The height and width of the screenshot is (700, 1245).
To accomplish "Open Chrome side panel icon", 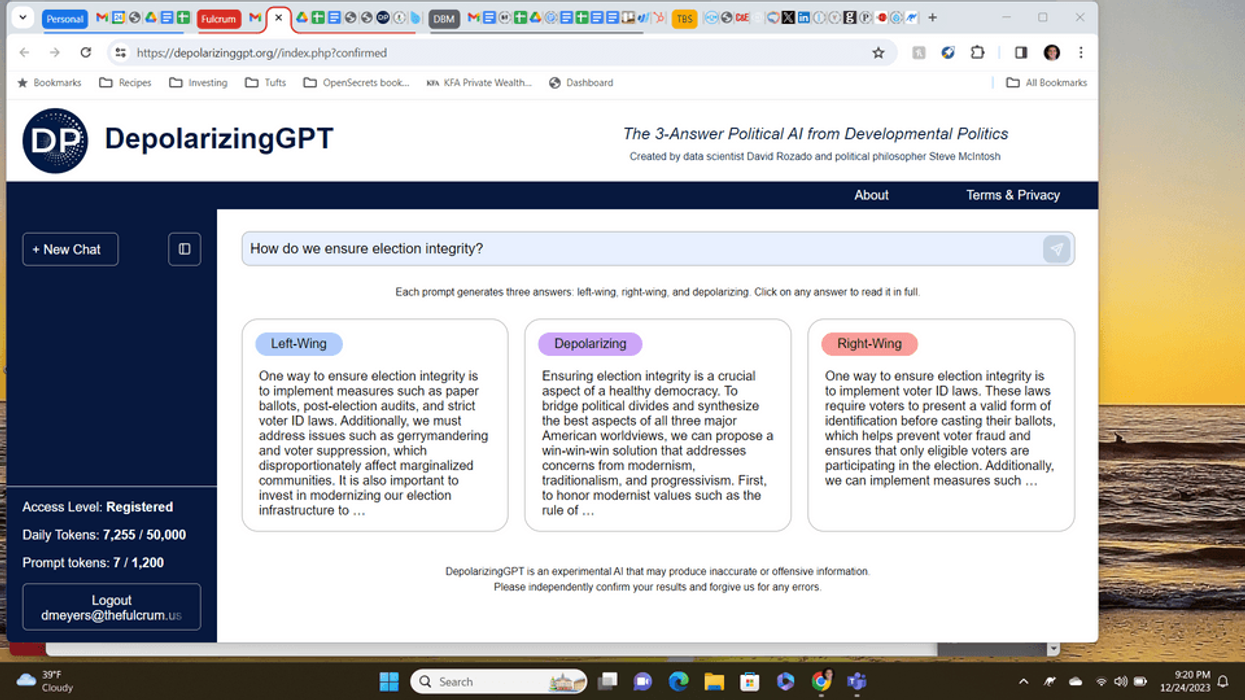I will (x=1020, y=53).
